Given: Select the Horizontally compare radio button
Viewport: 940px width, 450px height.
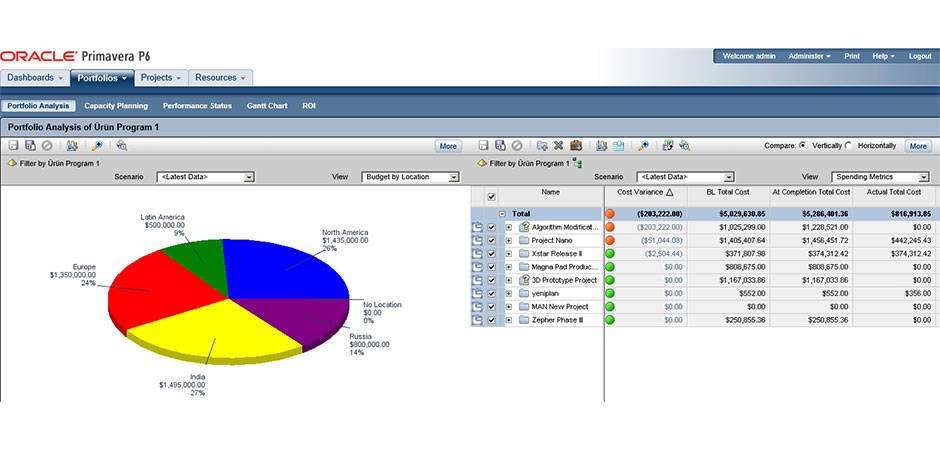Looking at the screenshot, I should 848,146.
